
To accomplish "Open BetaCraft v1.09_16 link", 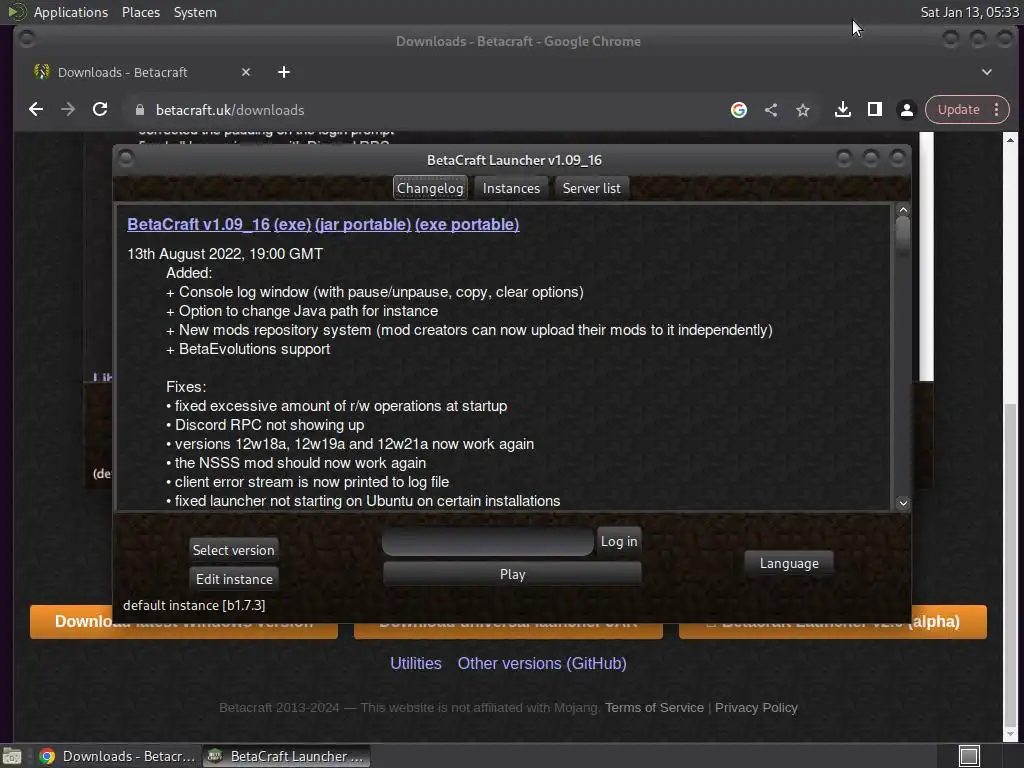I will (199, 224).
